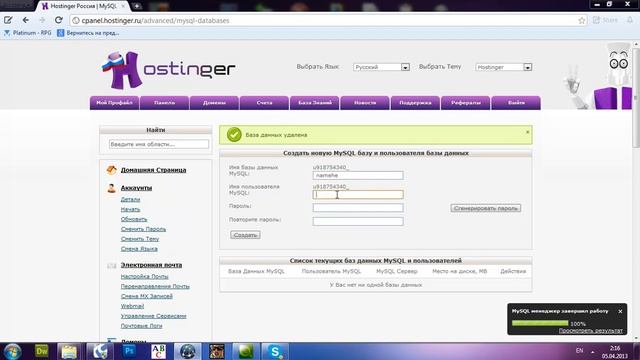Open the Platinum - RPG bookmark

[x=27, y=33]
